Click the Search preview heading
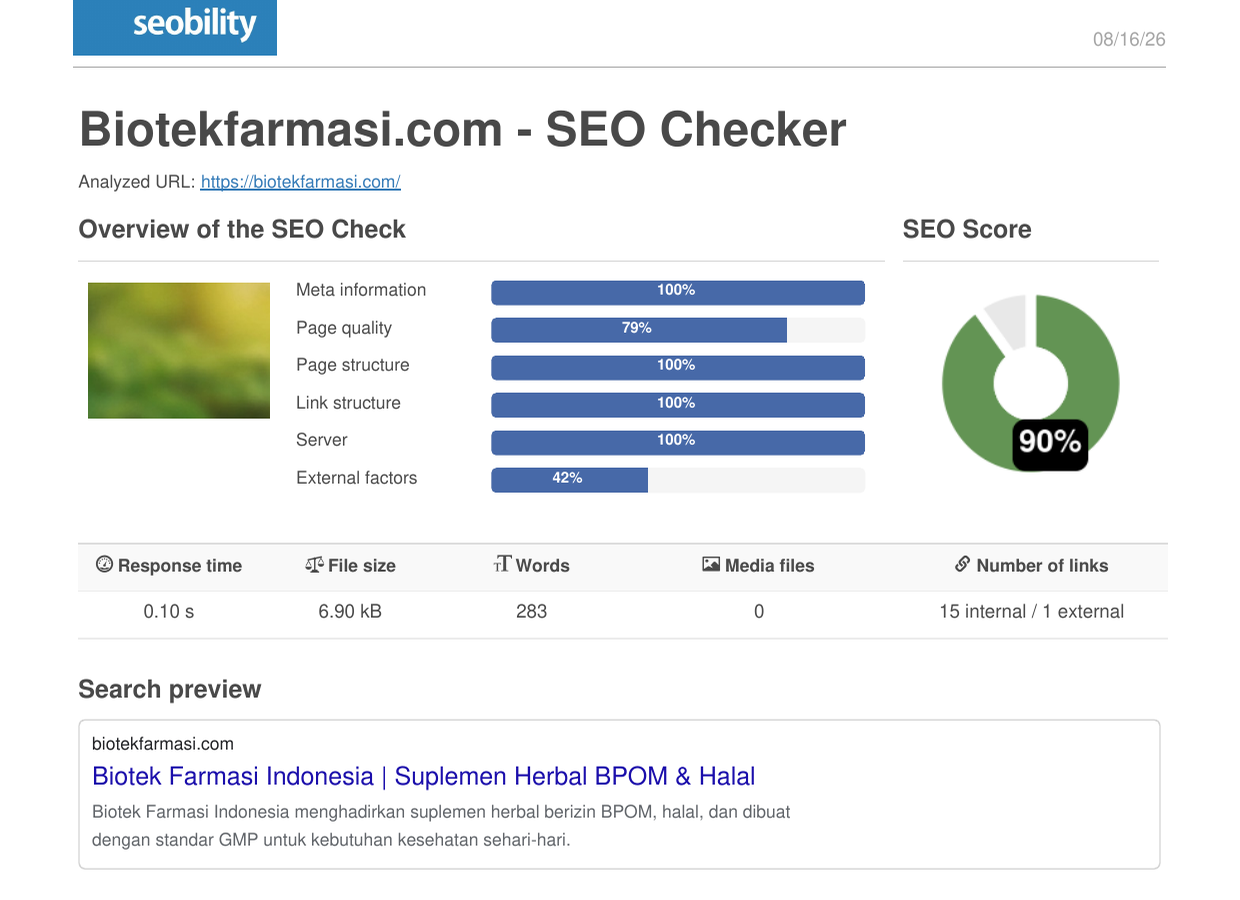This screenshot has width=1240, height=900. (x=170, y=689)
